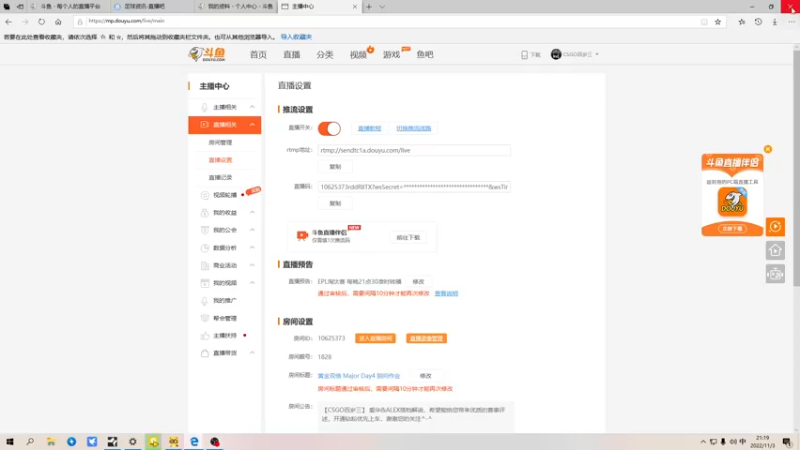This screenshot has width=800, height=450.
Task: Open the account dropdown arrow beside username
Action: click(x=597, y=54)
